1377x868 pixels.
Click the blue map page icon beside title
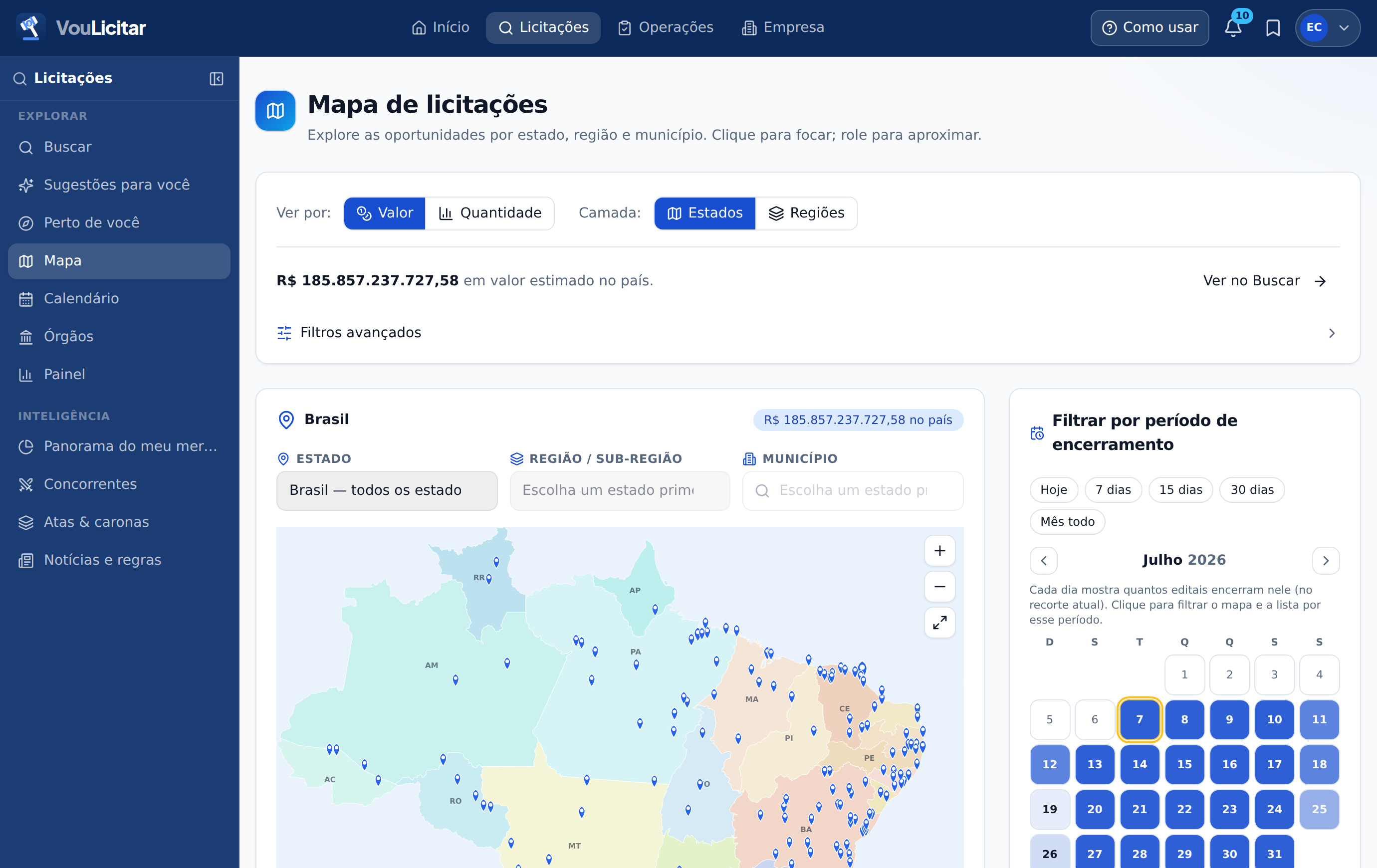[275, 111]
